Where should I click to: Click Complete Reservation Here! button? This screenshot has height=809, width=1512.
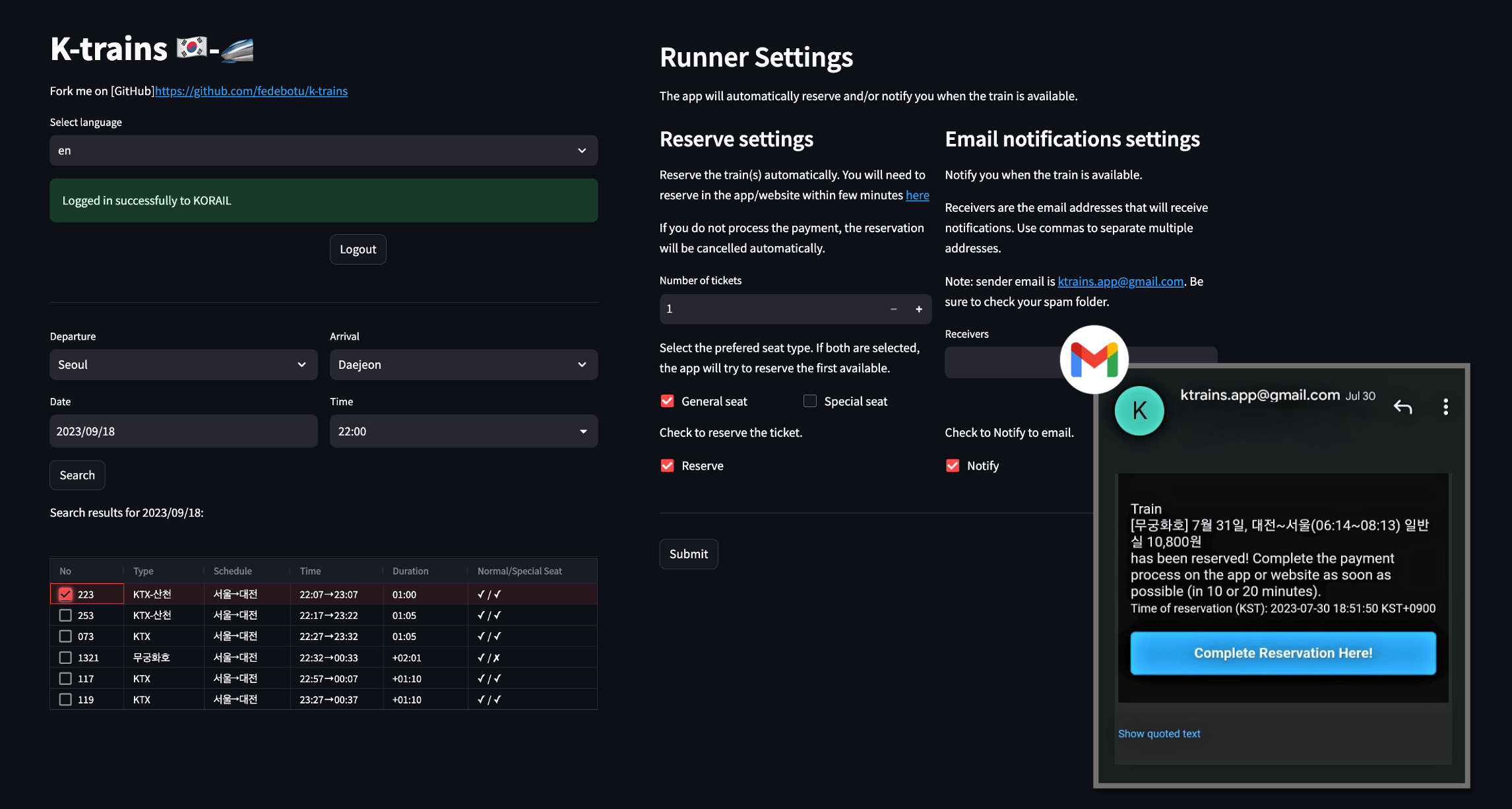(1283, 653)
